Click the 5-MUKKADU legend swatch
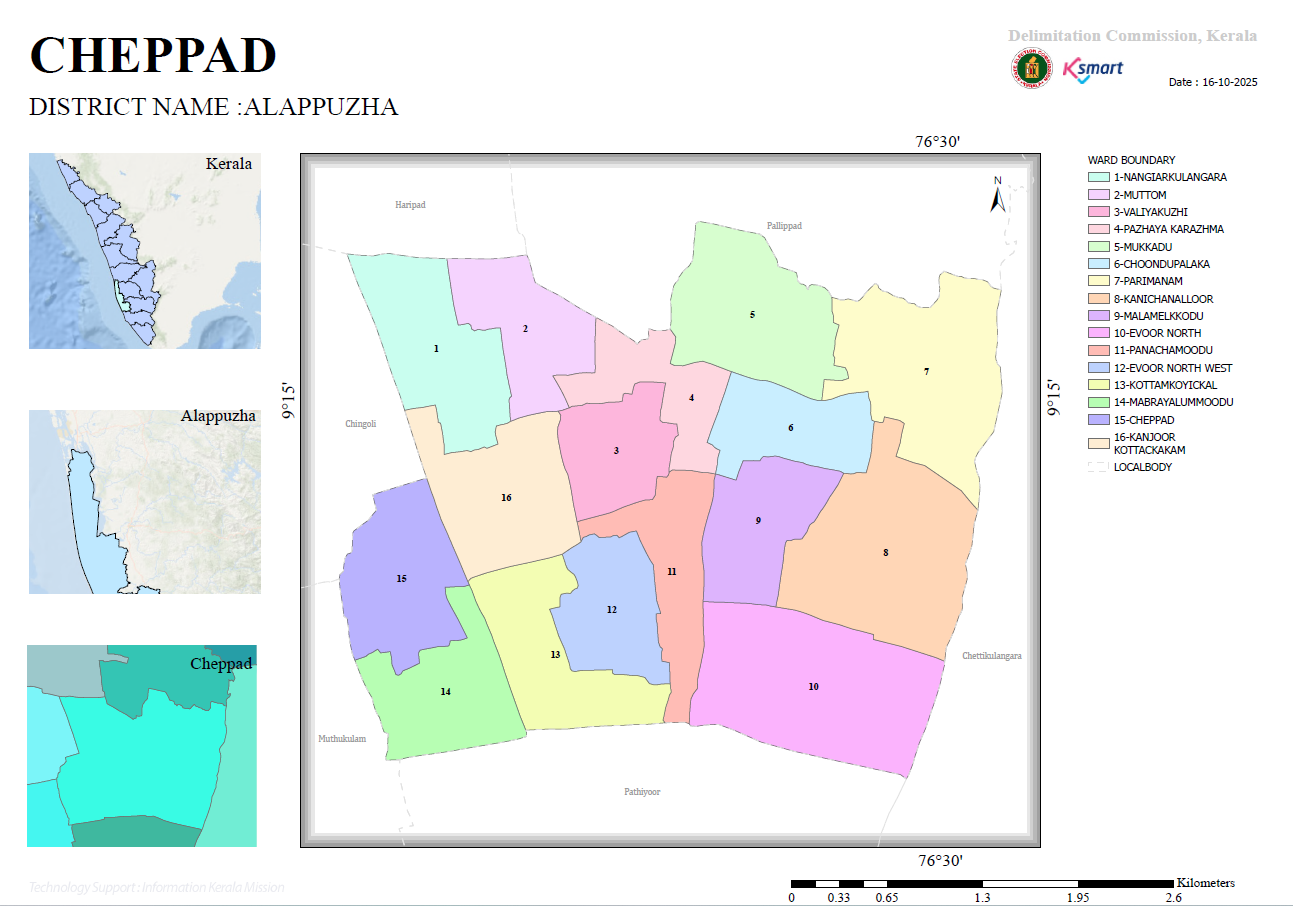This screenshot has height=906, width=1293. tap(1098, 247)
